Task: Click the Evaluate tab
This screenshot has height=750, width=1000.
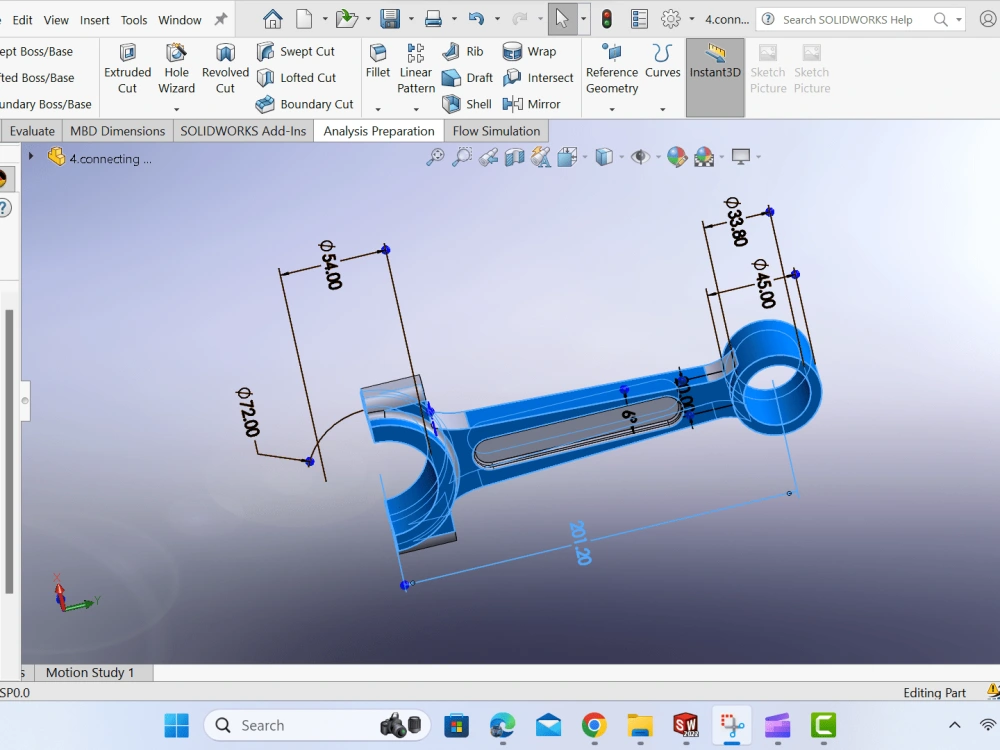Action: [x=32, y=130]
